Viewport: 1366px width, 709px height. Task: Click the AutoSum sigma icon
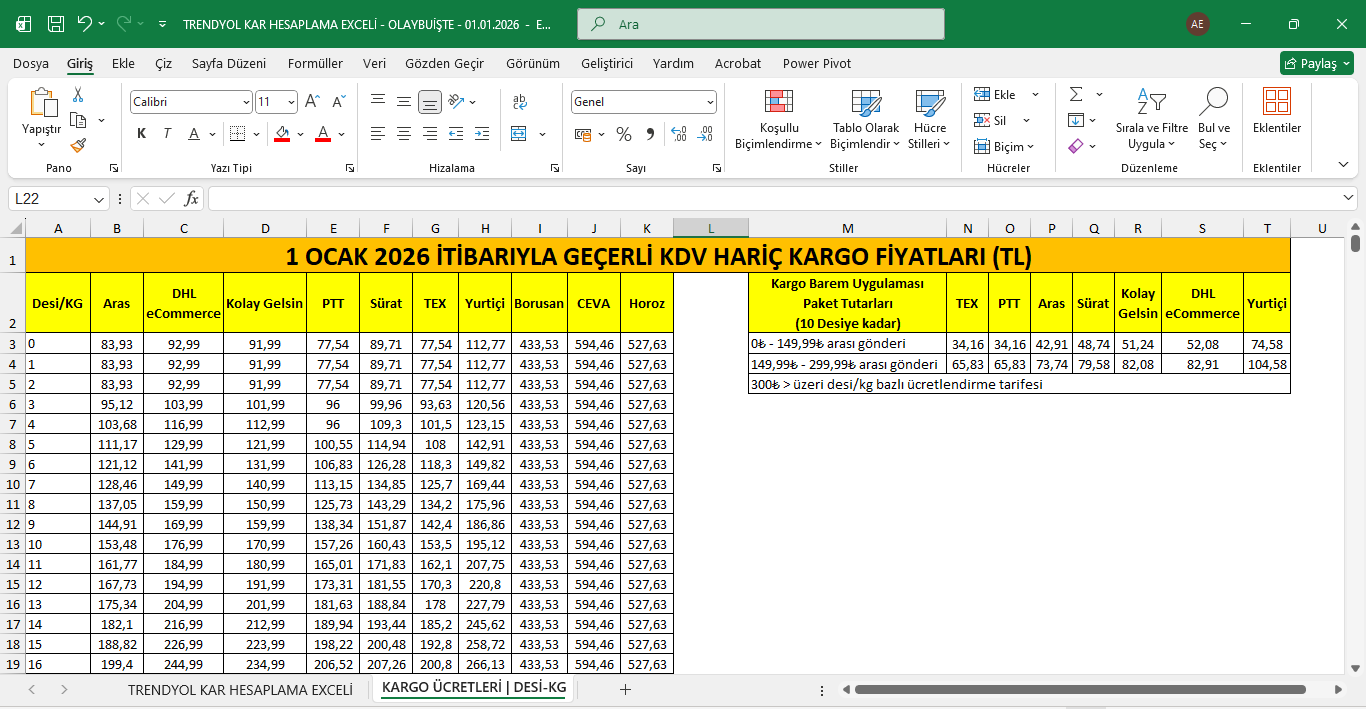1076,94
